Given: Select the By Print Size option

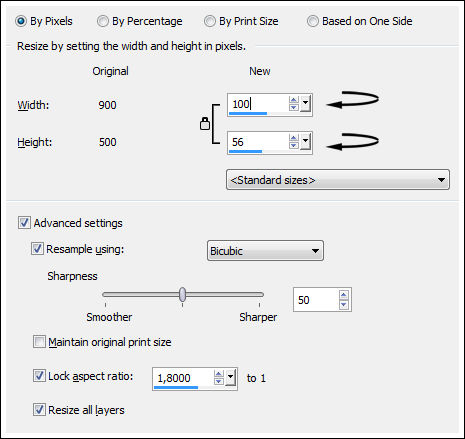Looking at the screenshot, I should coord(241,21).
